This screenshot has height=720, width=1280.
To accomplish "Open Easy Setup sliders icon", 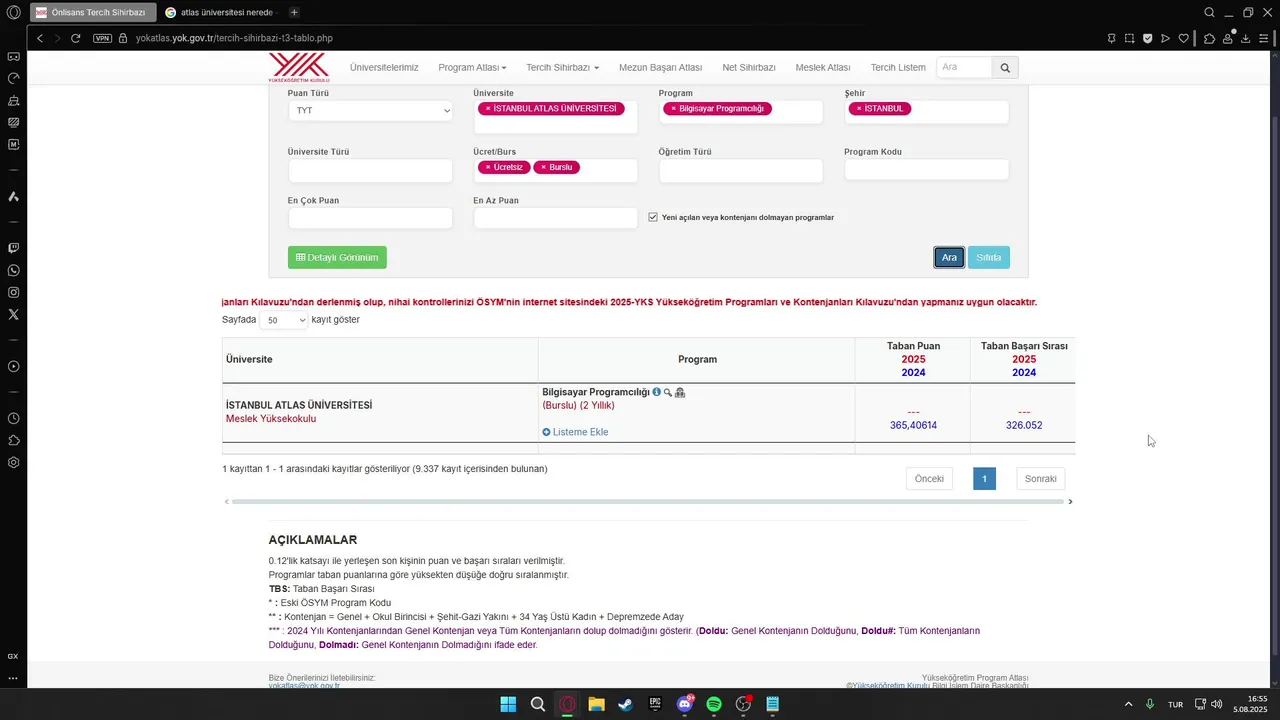I will click(x=1263, y=38).
